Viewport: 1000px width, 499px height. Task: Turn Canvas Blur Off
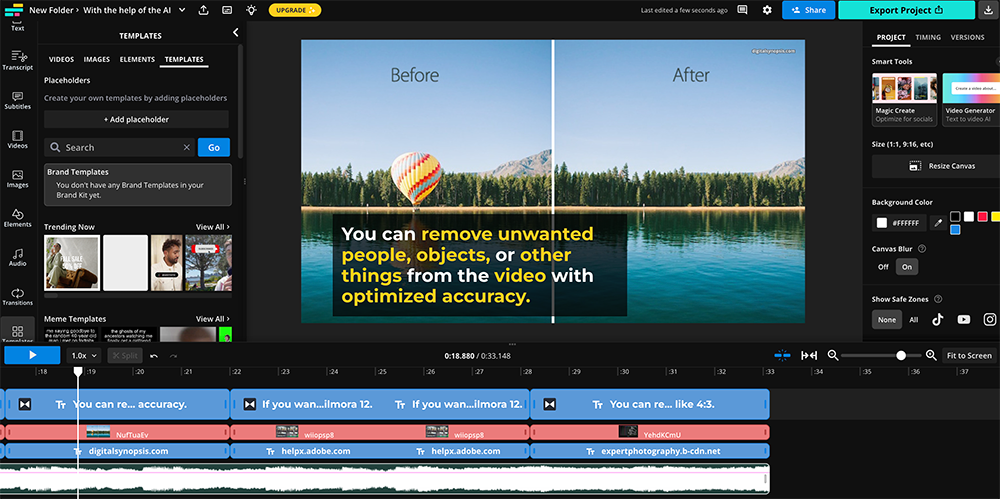click(883, 267)
